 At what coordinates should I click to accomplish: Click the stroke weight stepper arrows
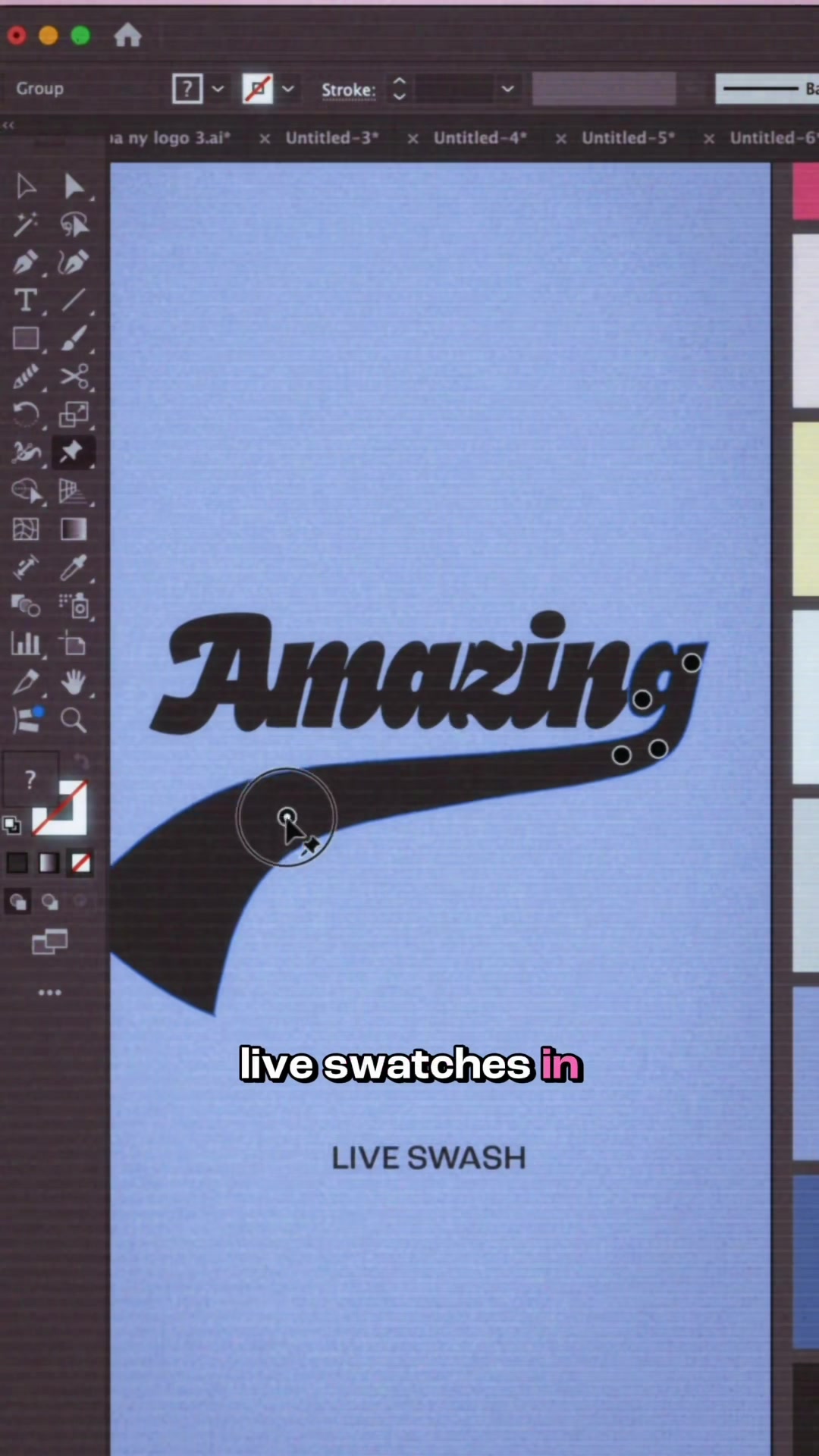click(399, 89)
